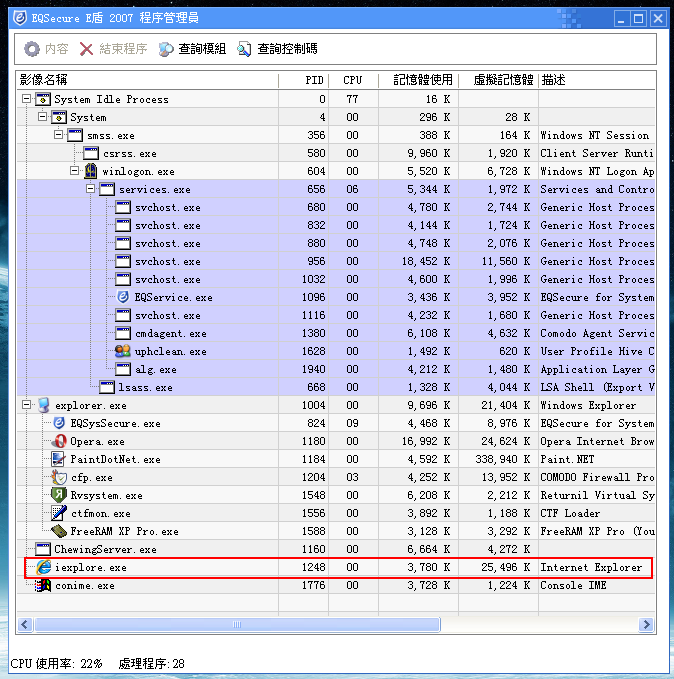Click the CTF Loader description text
Screen dimensions: 674x679
click(x=570, y=513)
